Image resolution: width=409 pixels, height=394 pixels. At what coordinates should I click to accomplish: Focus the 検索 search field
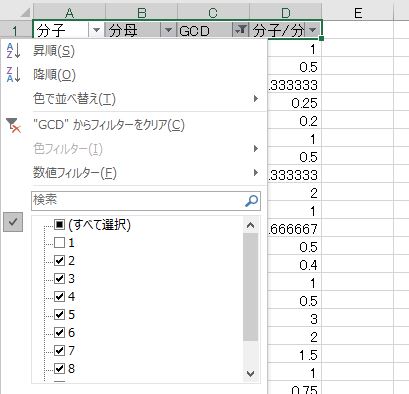coord(146,201)
